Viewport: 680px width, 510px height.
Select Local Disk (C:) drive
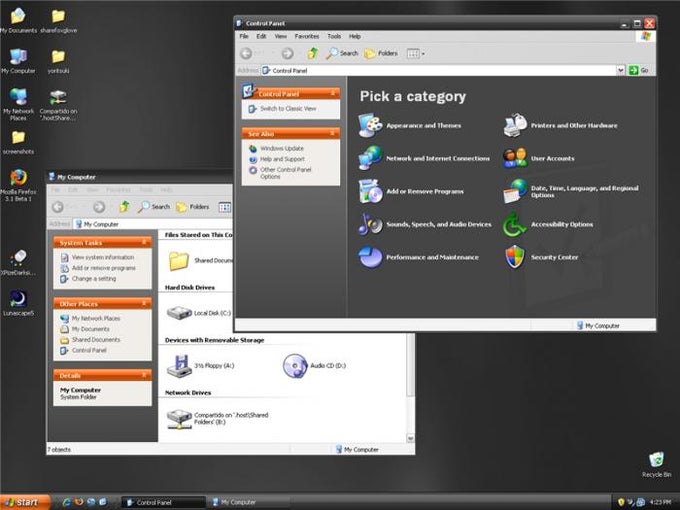pyautogui.click(x=179, y=313)
